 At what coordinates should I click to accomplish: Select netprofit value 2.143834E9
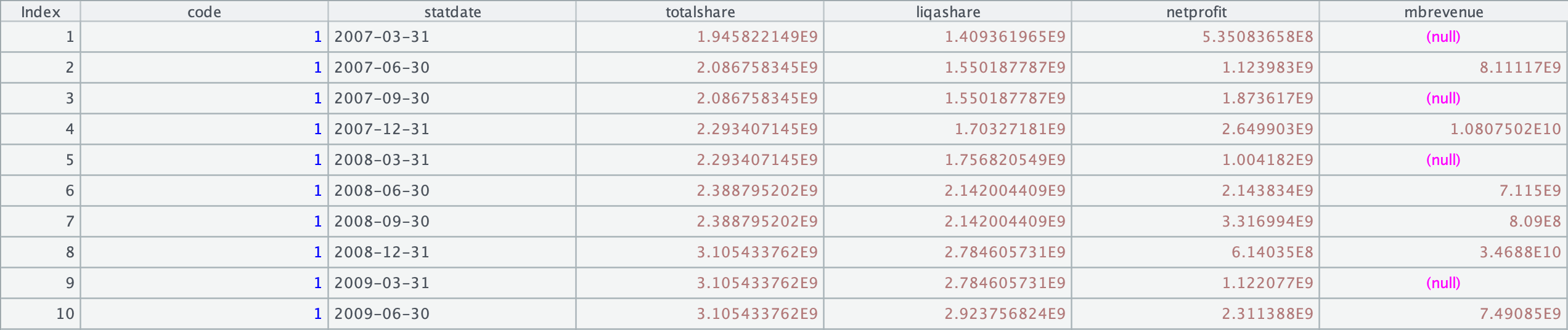[x=1196, y=191]
